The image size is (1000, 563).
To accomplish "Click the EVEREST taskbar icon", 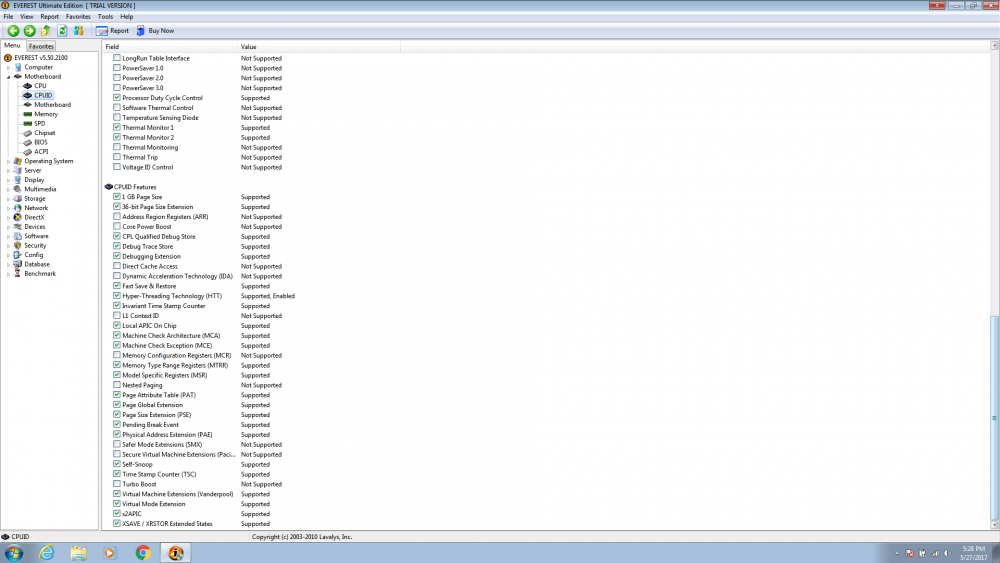I will (x=175, y=553).
